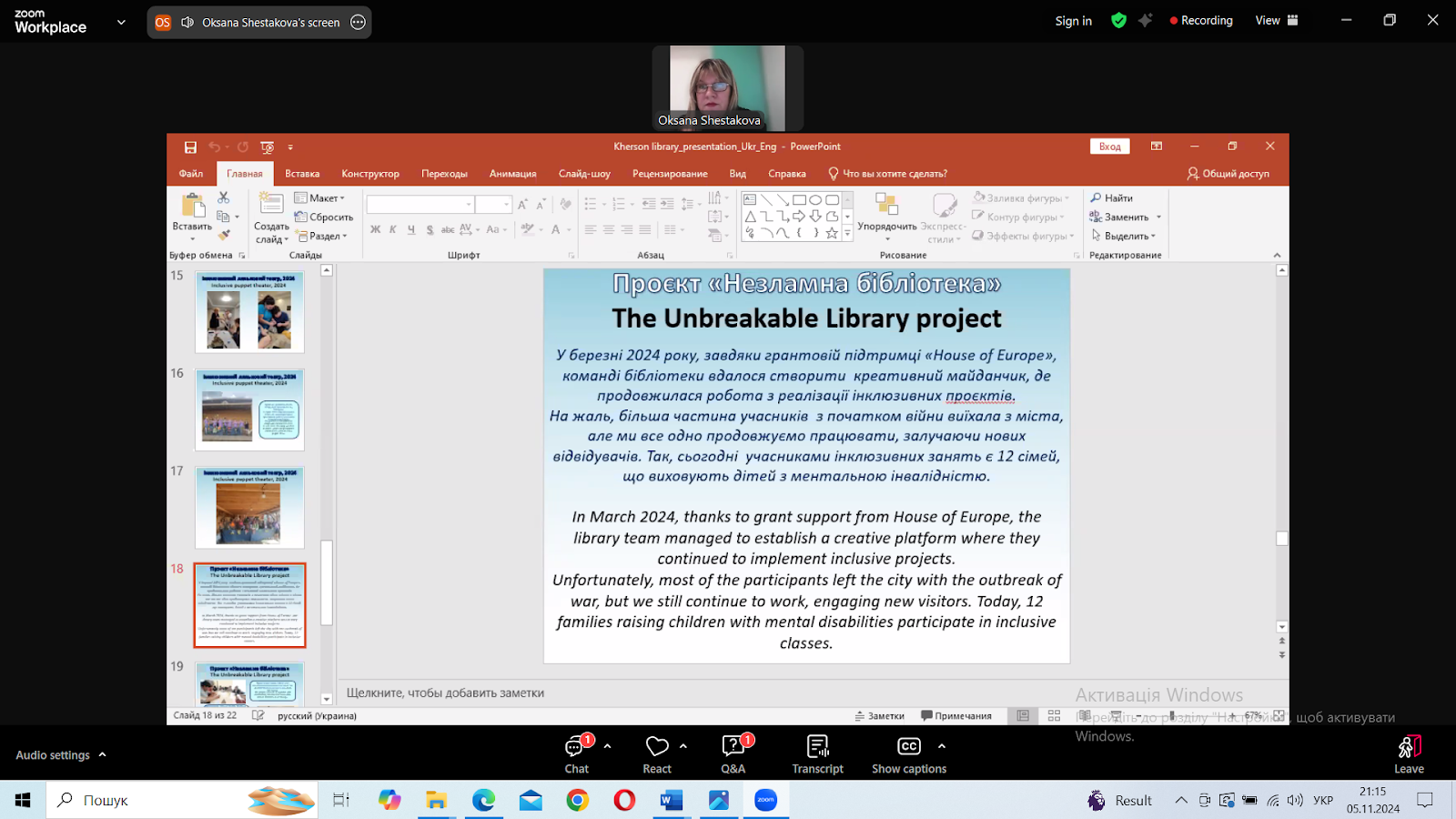This screenshot has height=819, width=1456.
Task: Click Создать слайд button
Action: [x=271, y=218]
